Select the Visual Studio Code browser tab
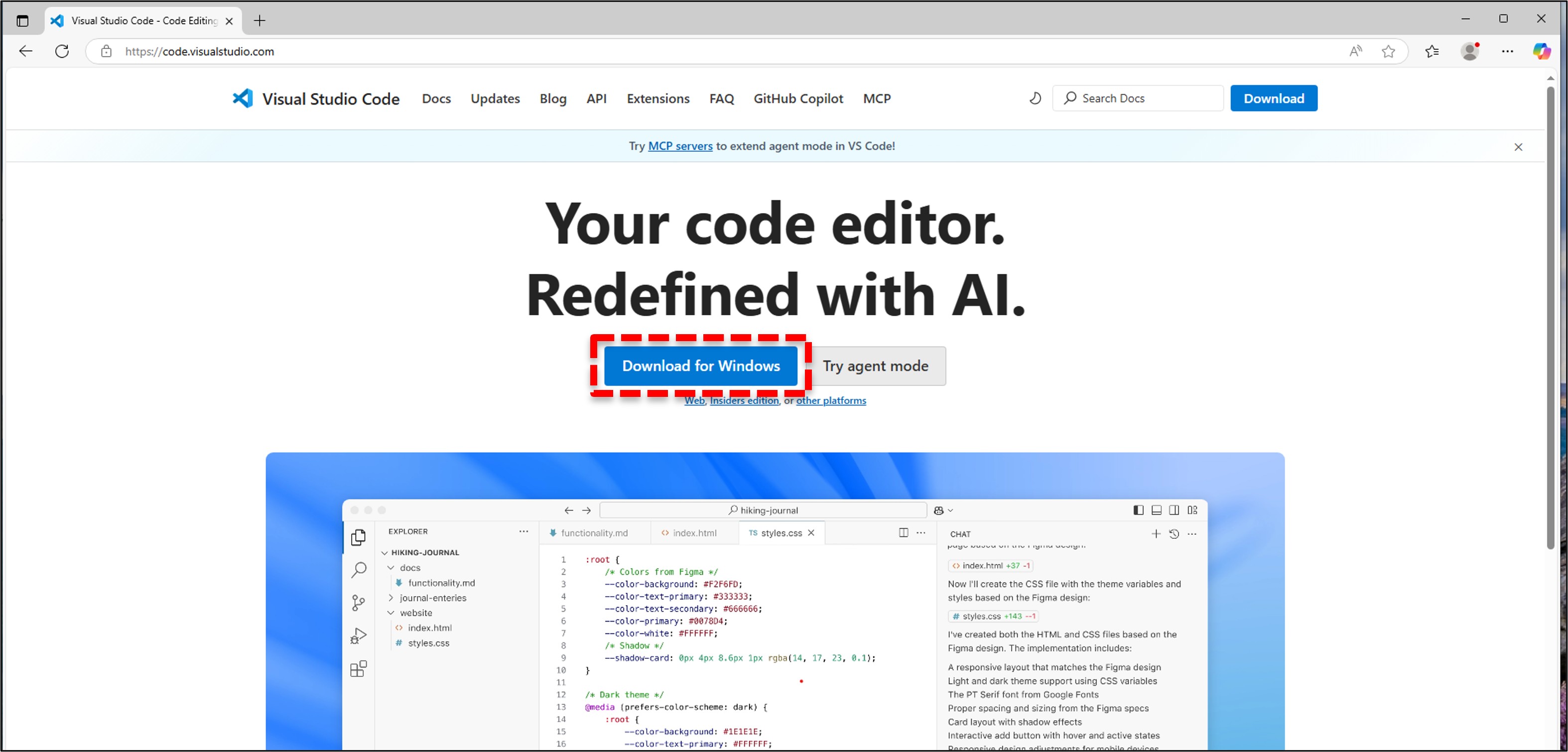Viewport: 1568px width, 752px height. (143, 21)
